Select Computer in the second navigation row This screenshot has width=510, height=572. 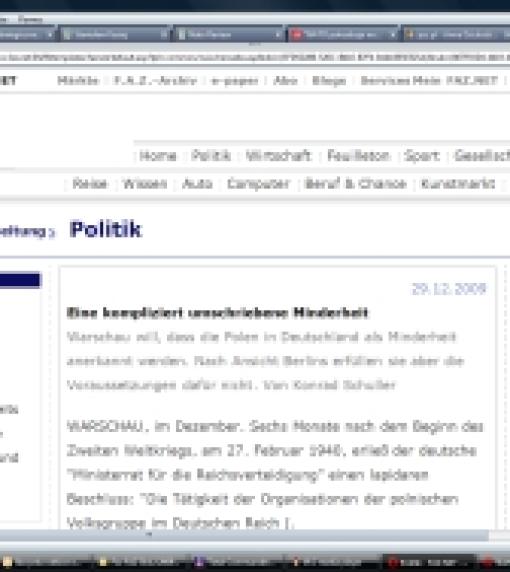[x=258, y=183]
